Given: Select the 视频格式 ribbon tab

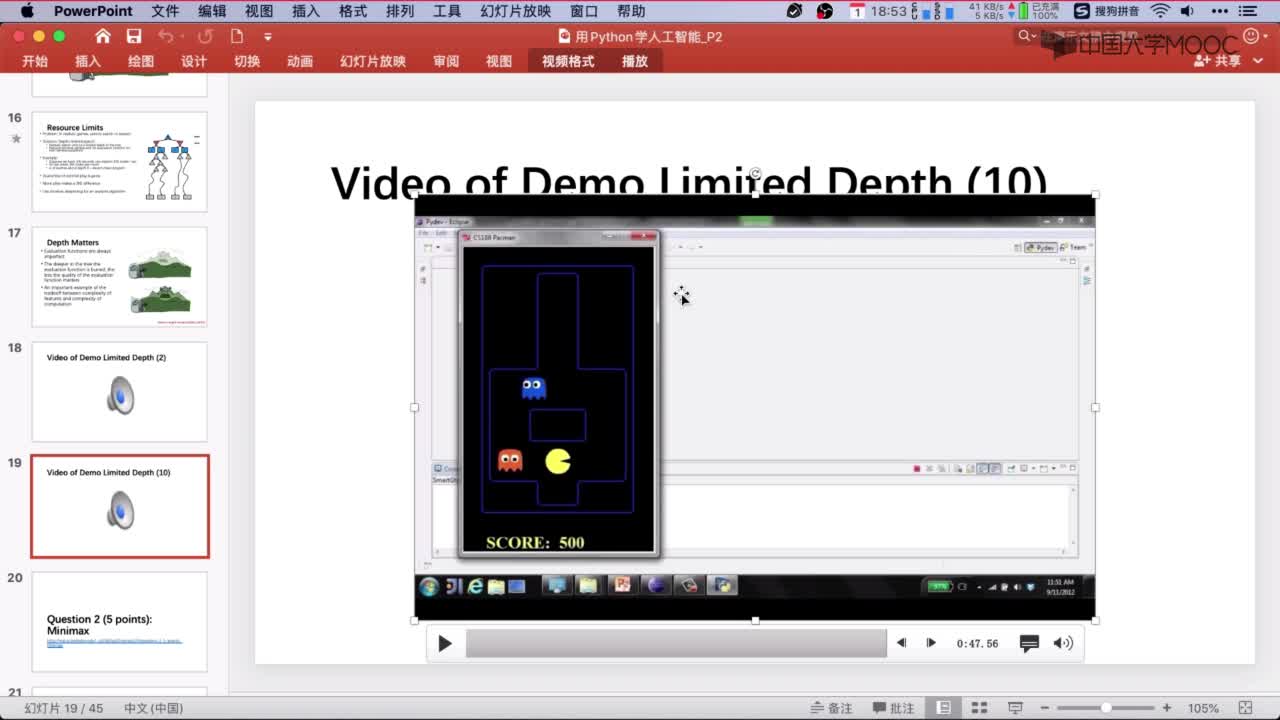Looking at the screenshot, I should 568,61.
